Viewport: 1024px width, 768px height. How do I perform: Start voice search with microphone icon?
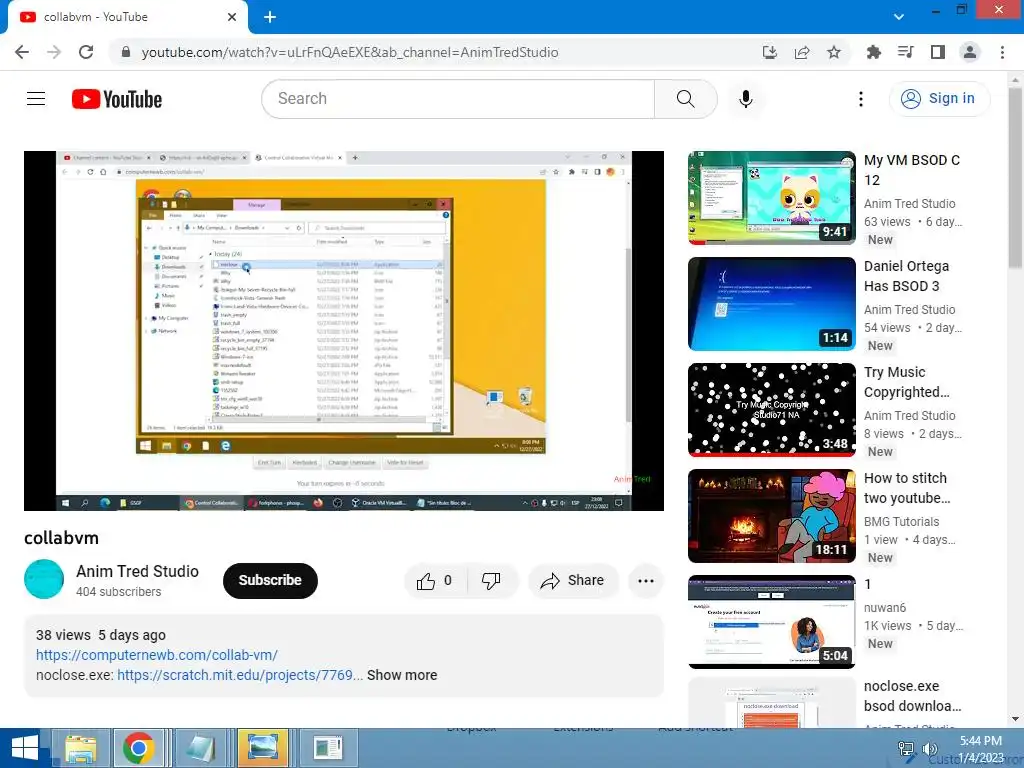point(745,99)
